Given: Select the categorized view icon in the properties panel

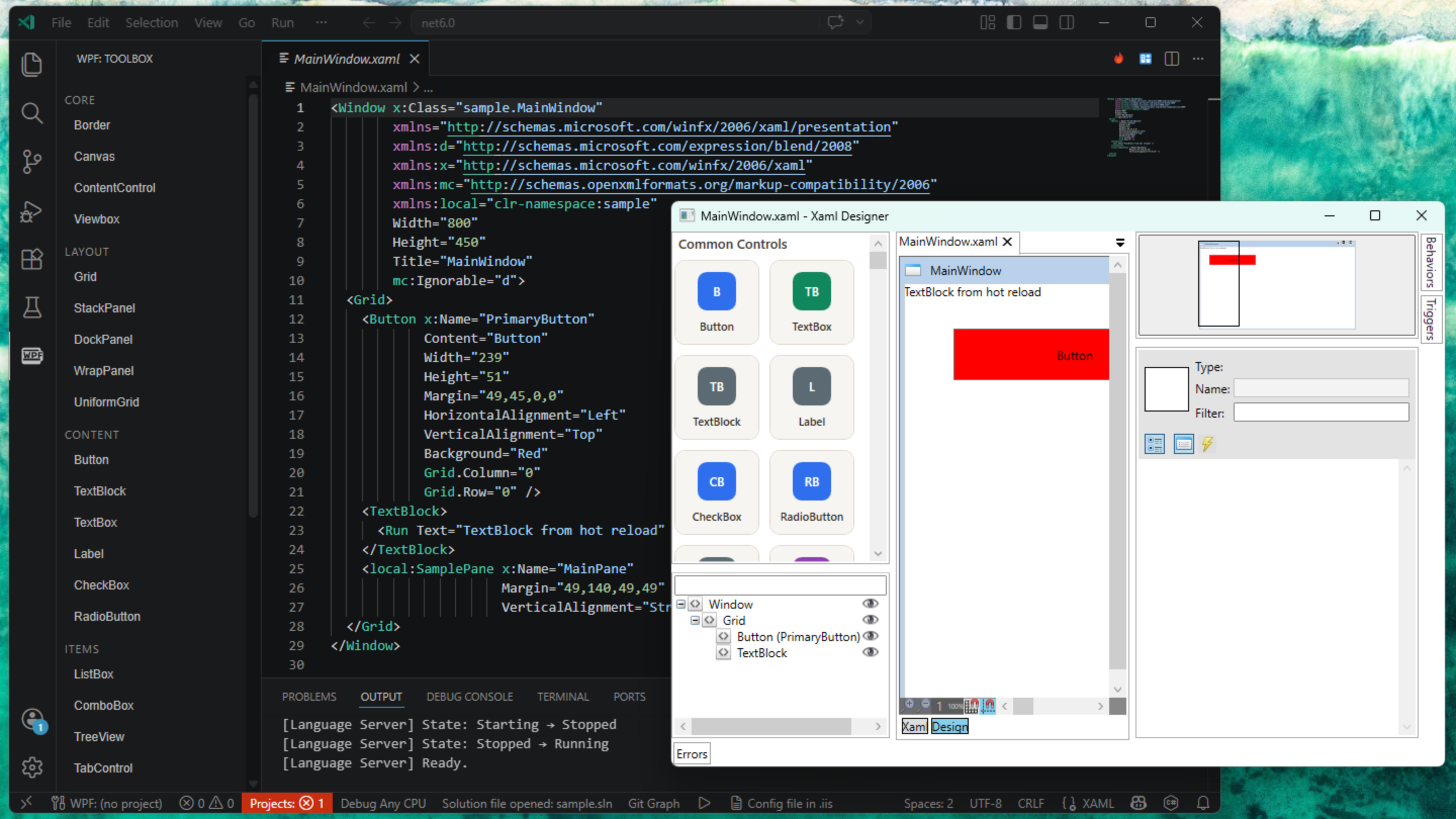Looking at the screenshot, I should pos(1155,444).
